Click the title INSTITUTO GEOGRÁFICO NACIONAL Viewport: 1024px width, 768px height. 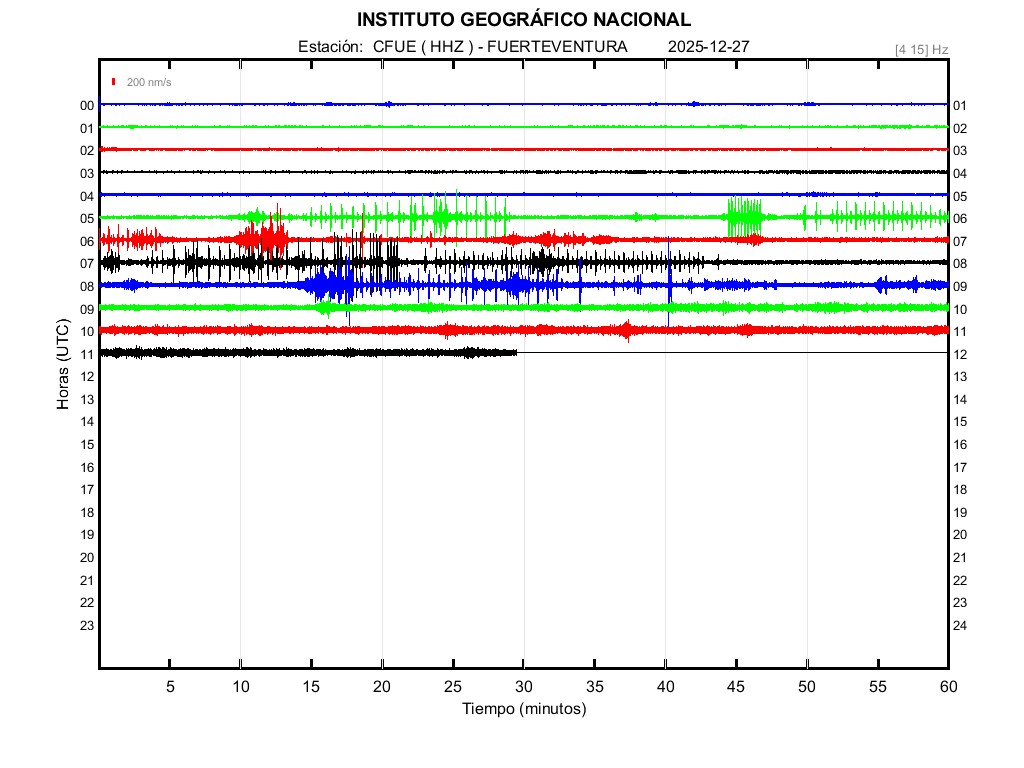523,19
